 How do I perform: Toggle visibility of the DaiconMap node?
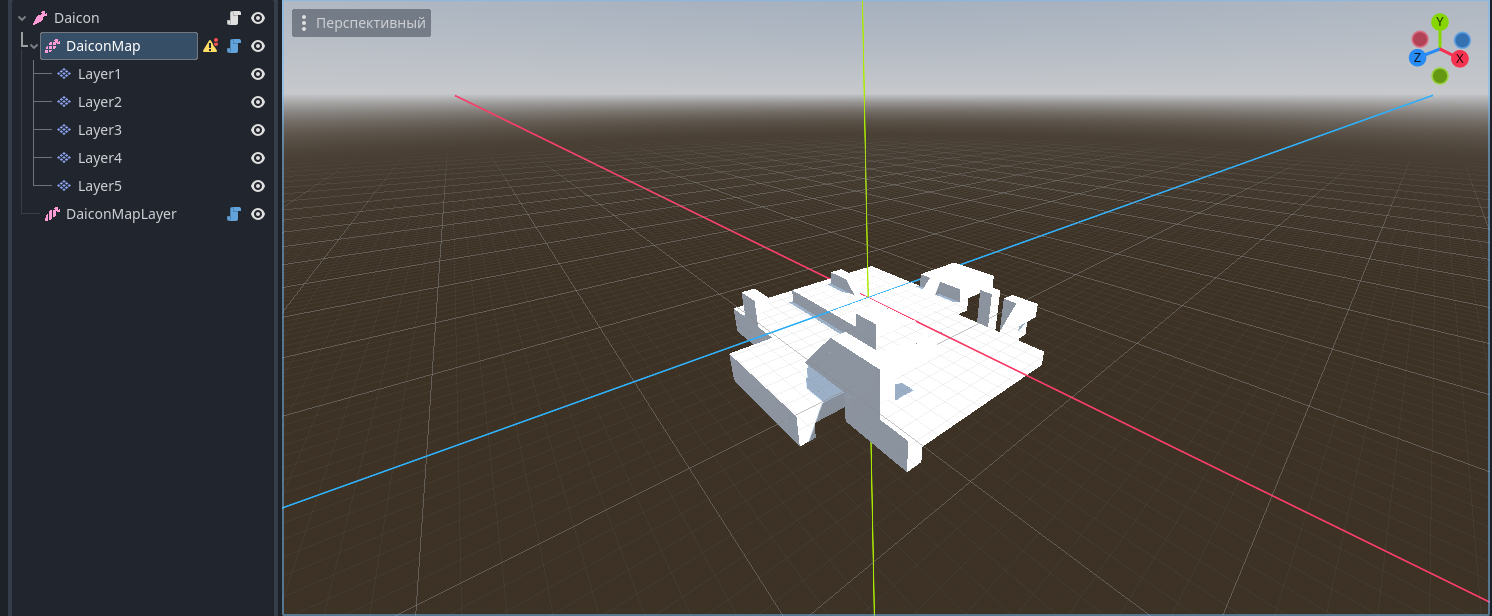click(258, 46)
